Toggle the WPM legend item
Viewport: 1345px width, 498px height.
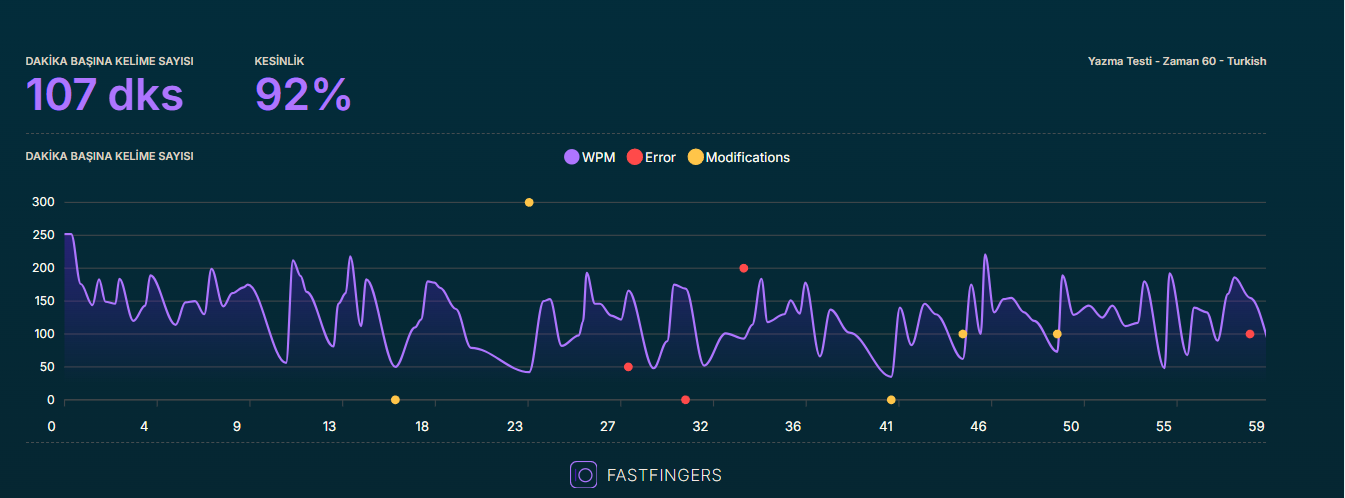point(590,157)
